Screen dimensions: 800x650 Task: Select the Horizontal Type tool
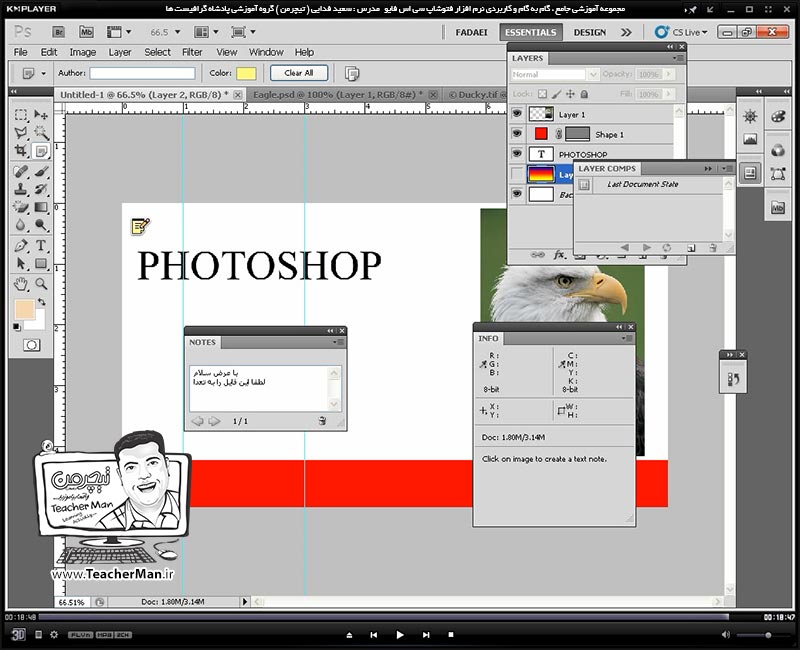41,245
